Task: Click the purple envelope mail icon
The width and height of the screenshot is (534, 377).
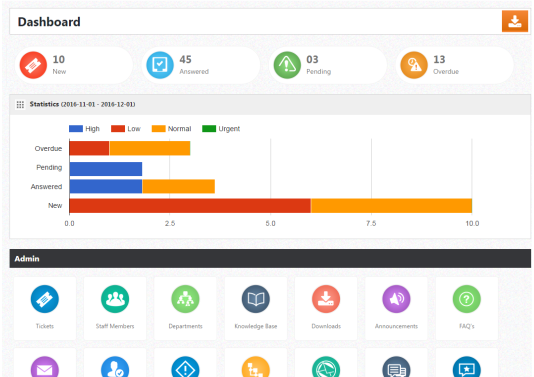Action: (45, 367)
